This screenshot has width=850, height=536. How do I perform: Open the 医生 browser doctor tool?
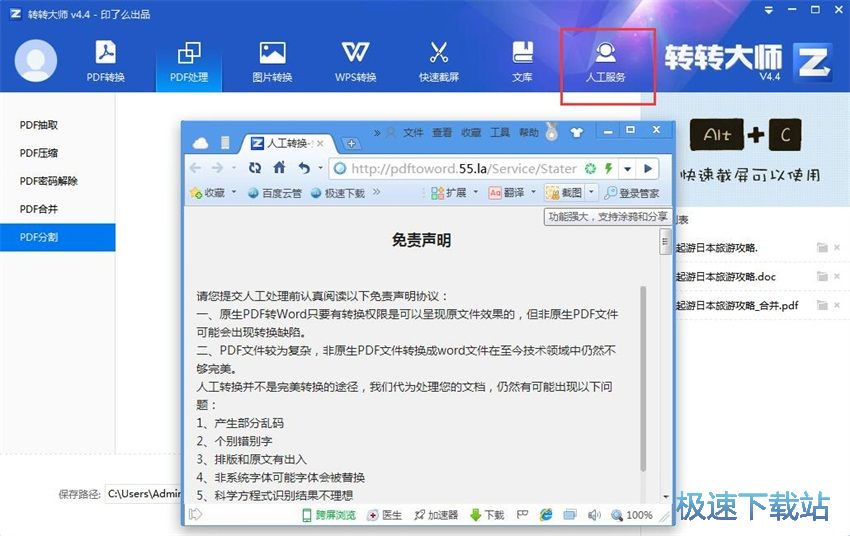[384, 515]
